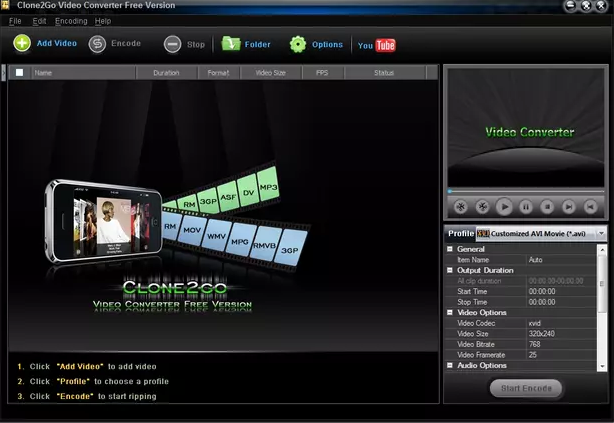This screenshot has height=423, width=614.
Task: Open the File menu
Action: click(x=15, y=21)
